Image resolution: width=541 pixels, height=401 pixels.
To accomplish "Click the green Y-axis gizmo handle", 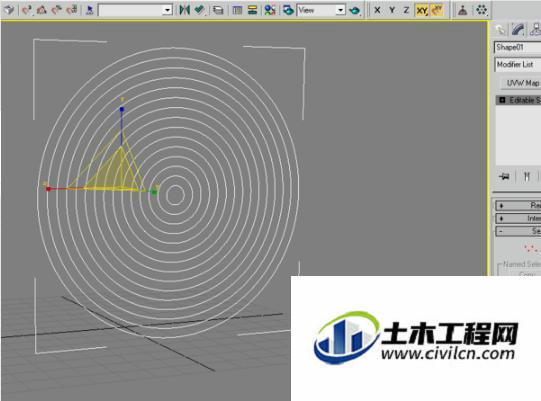I will pos(154,192).
